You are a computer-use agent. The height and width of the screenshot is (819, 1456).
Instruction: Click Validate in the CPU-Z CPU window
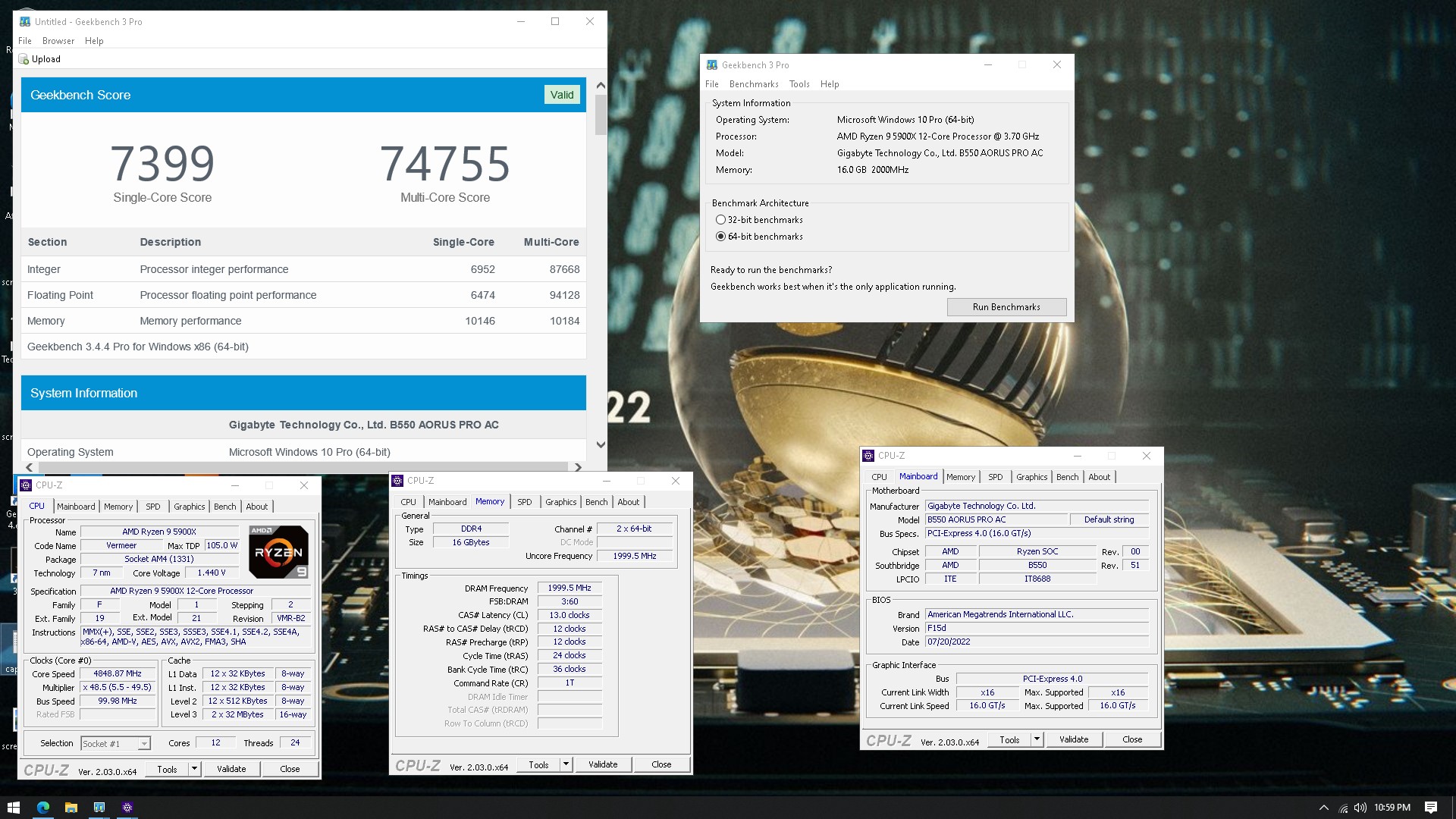point(231,769)
